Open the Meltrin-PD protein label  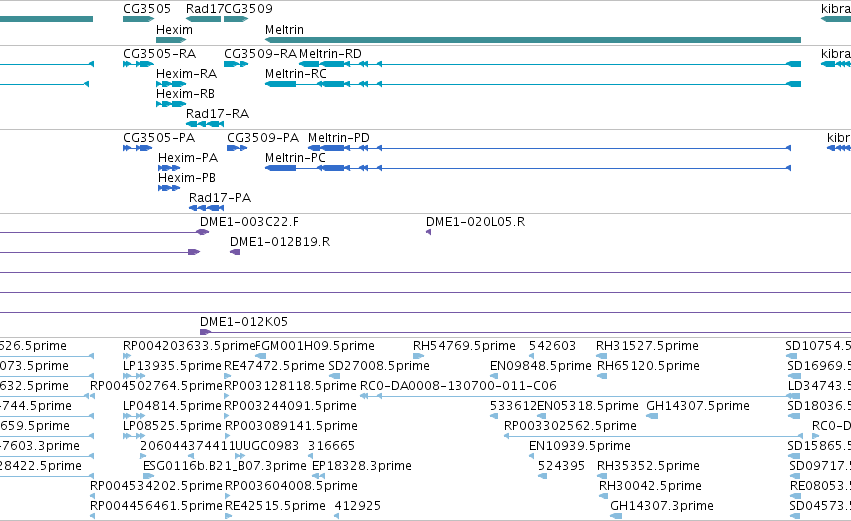tap(339, 138)
